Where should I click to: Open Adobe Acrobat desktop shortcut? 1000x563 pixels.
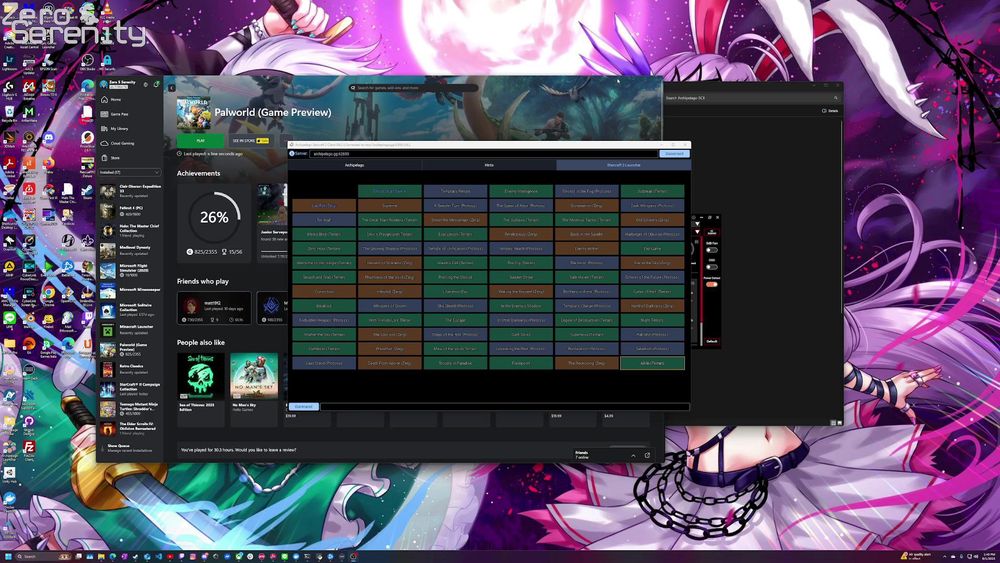pyautogui.click(x=9, y=165)
